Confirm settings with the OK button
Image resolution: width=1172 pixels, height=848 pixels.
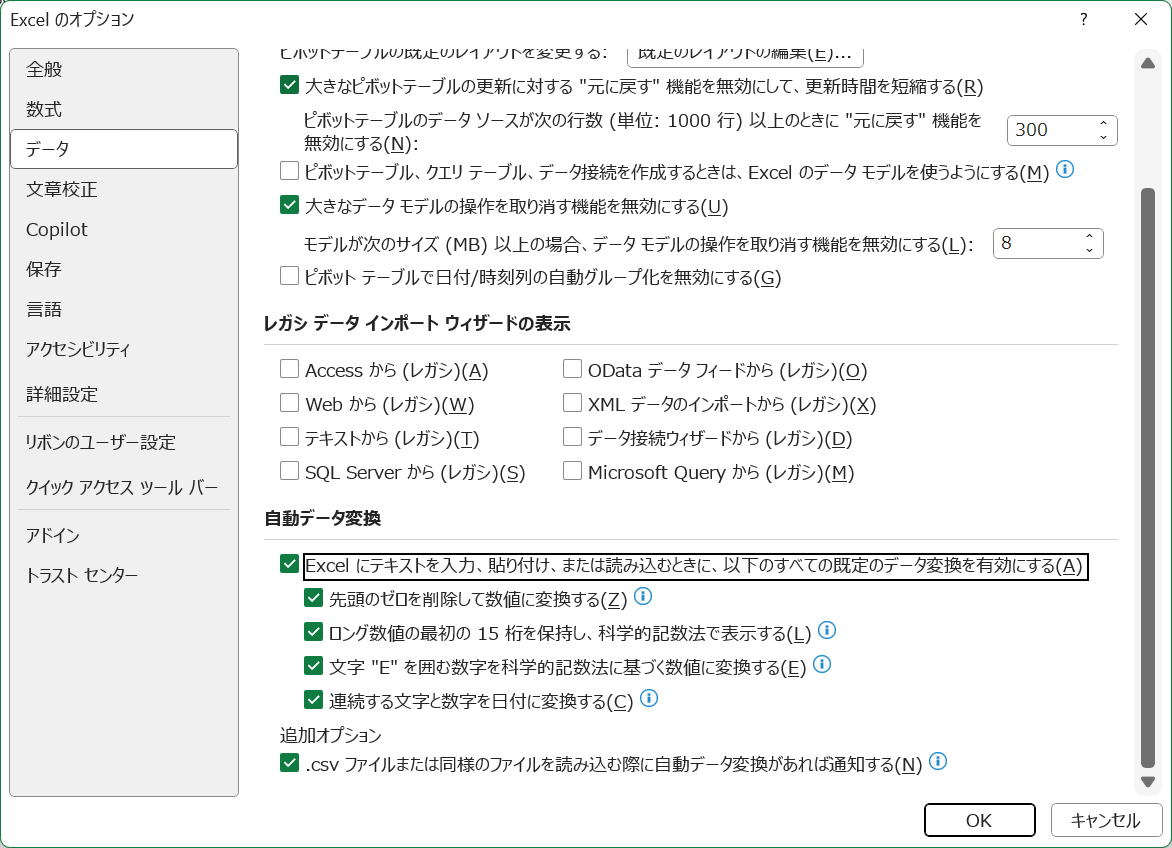click(979, 819)
